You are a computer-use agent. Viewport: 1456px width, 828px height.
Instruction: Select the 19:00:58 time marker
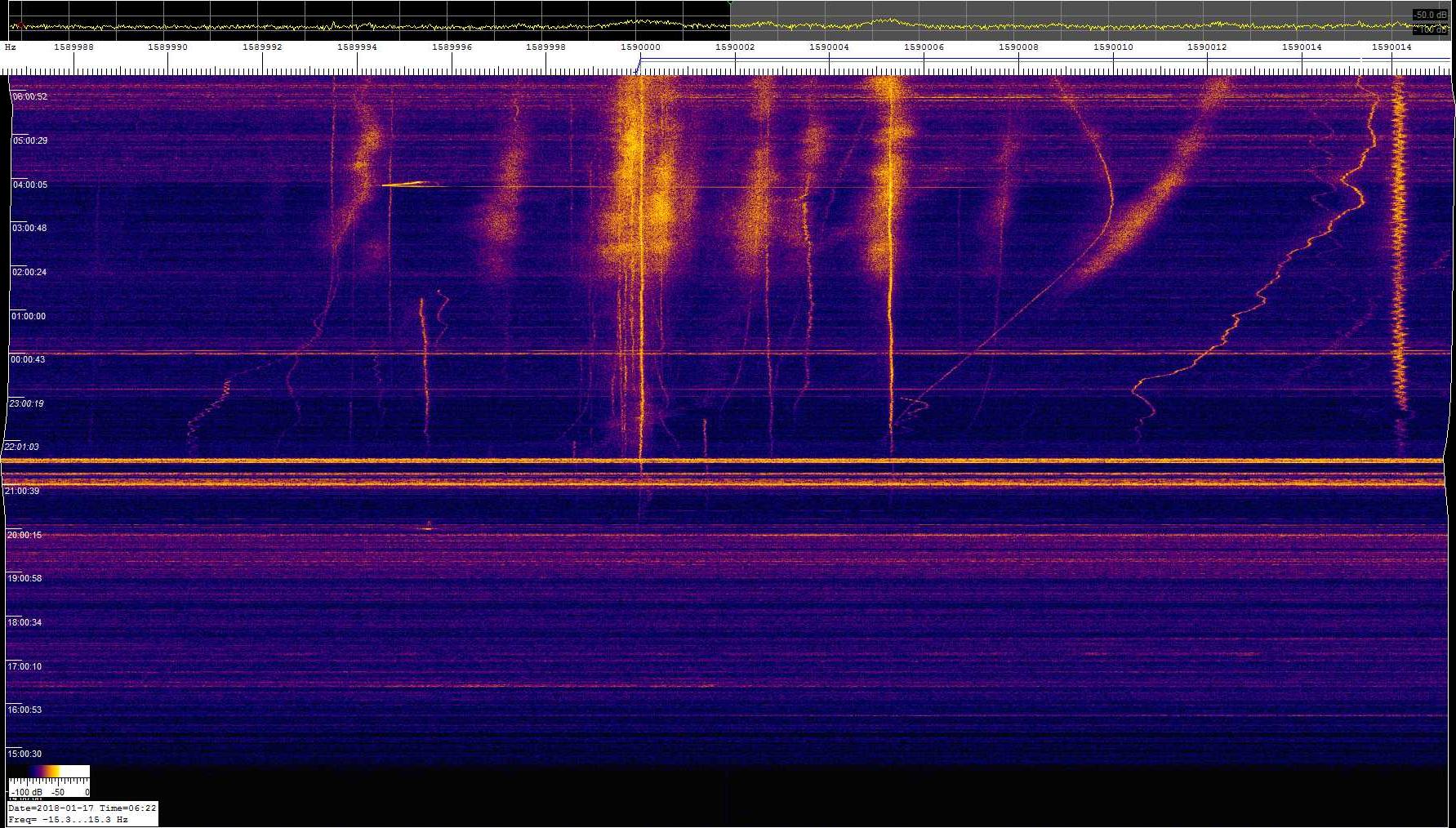pyautogui.click(x=24, y=578)
